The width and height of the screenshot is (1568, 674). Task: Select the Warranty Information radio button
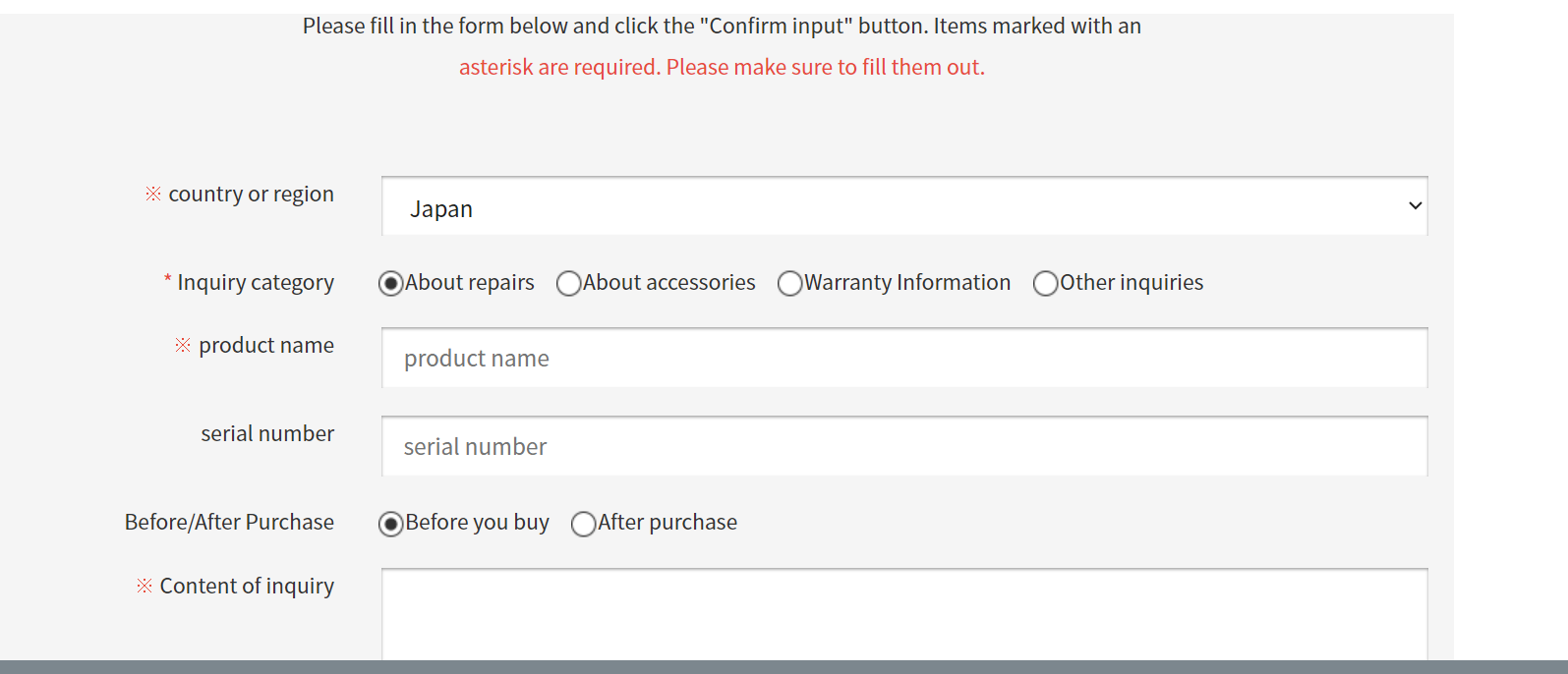click(790, 284)
